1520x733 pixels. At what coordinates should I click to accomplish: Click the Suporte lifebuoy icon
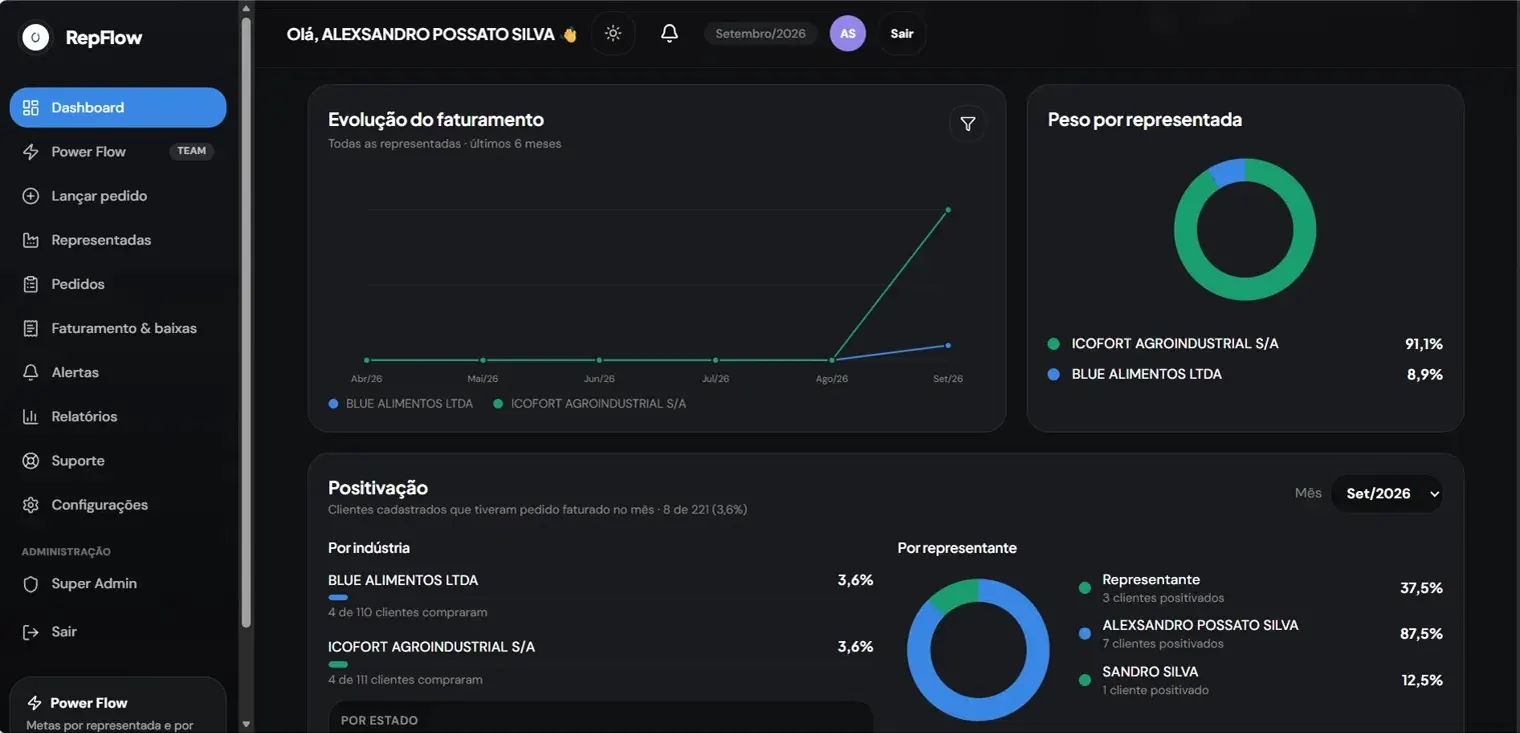(x=31, y=461)
